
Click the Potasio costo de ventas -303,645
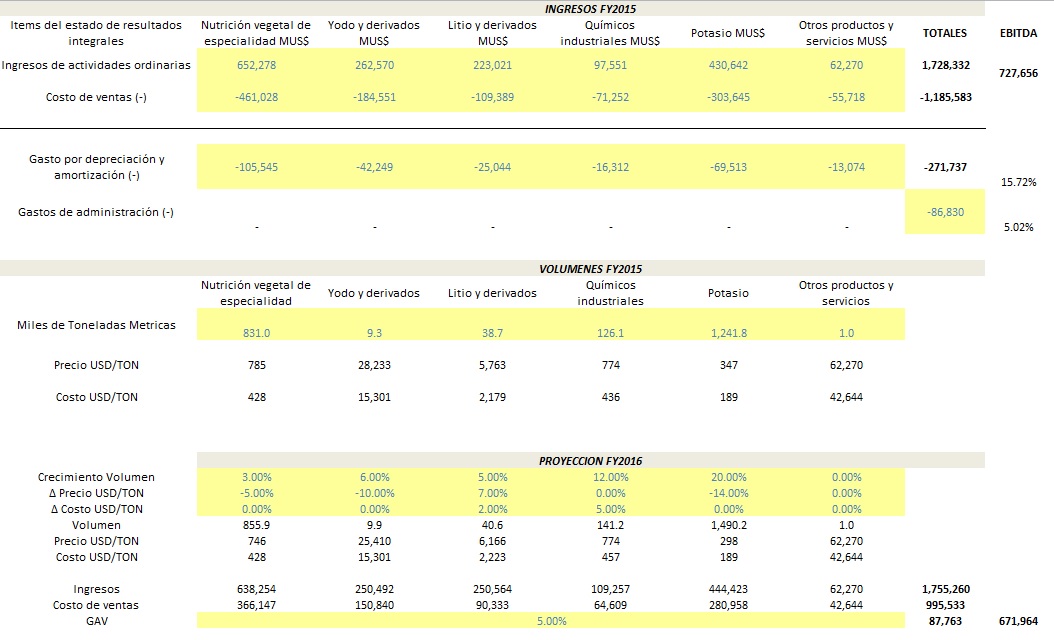click(728, 97)
